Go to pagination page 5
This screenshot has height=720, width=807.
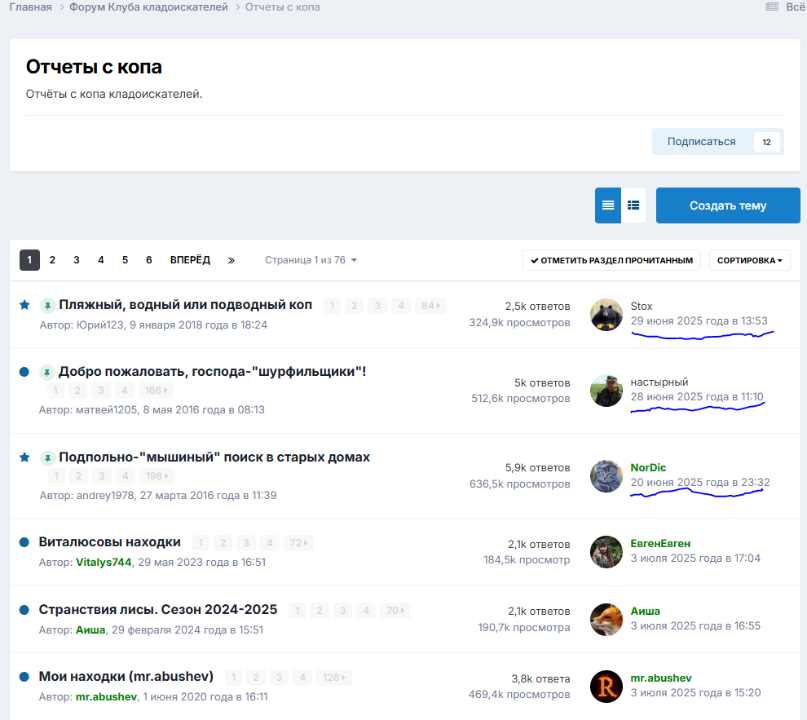125,260
